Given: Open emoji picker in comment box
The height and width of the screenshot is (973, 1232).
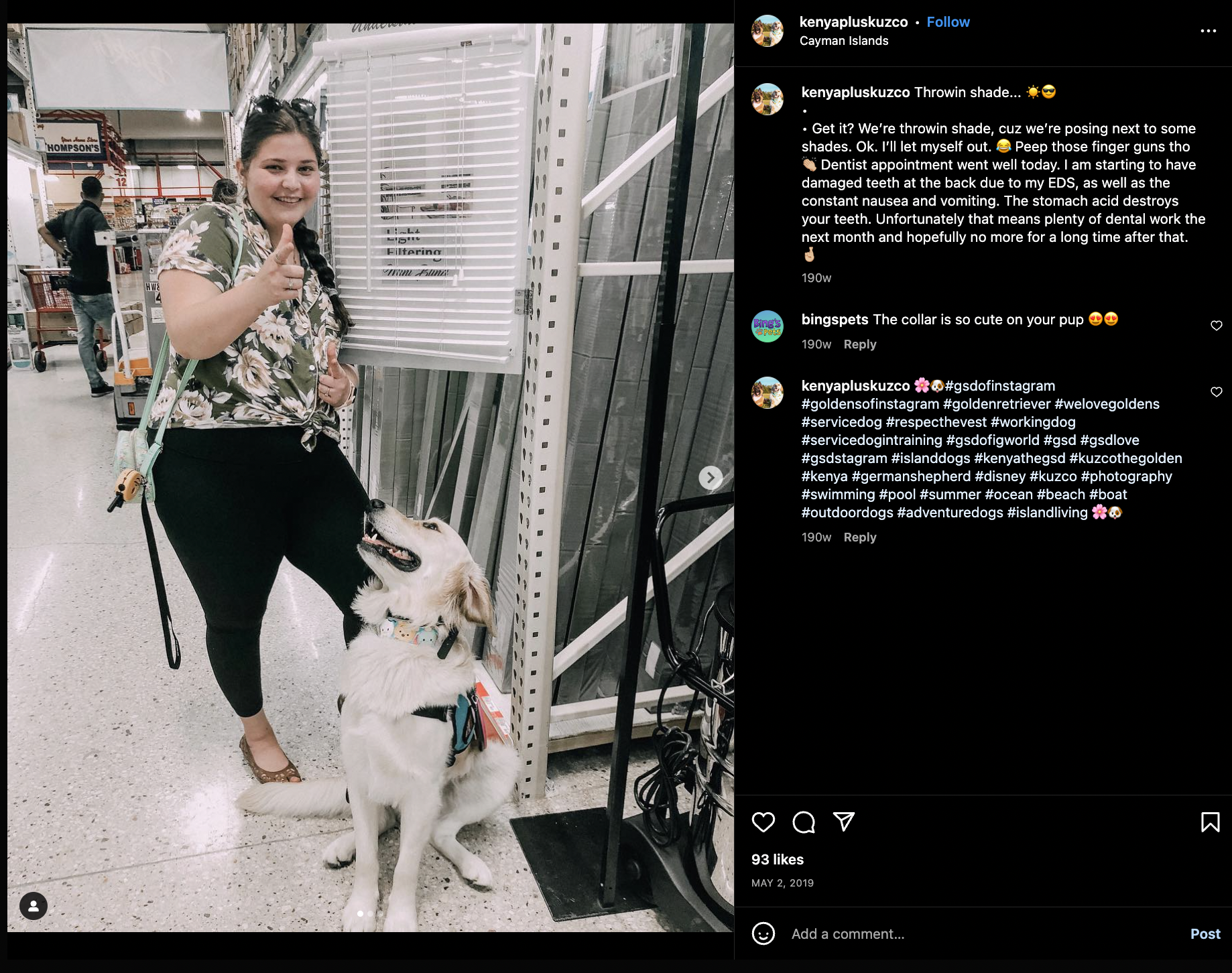Looking at the screenshot, I should pyautogui.click(x=763, y=933).
